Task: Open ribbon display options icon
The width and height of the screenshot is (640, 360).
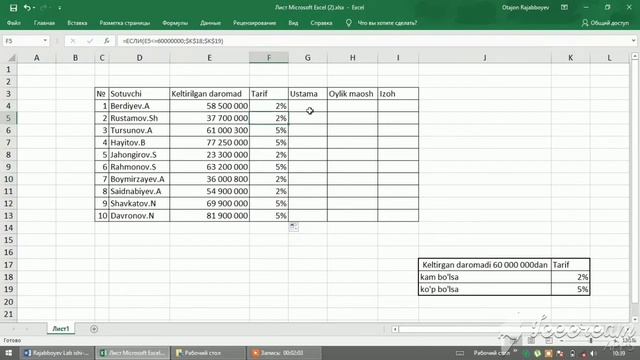Action: 564,7
